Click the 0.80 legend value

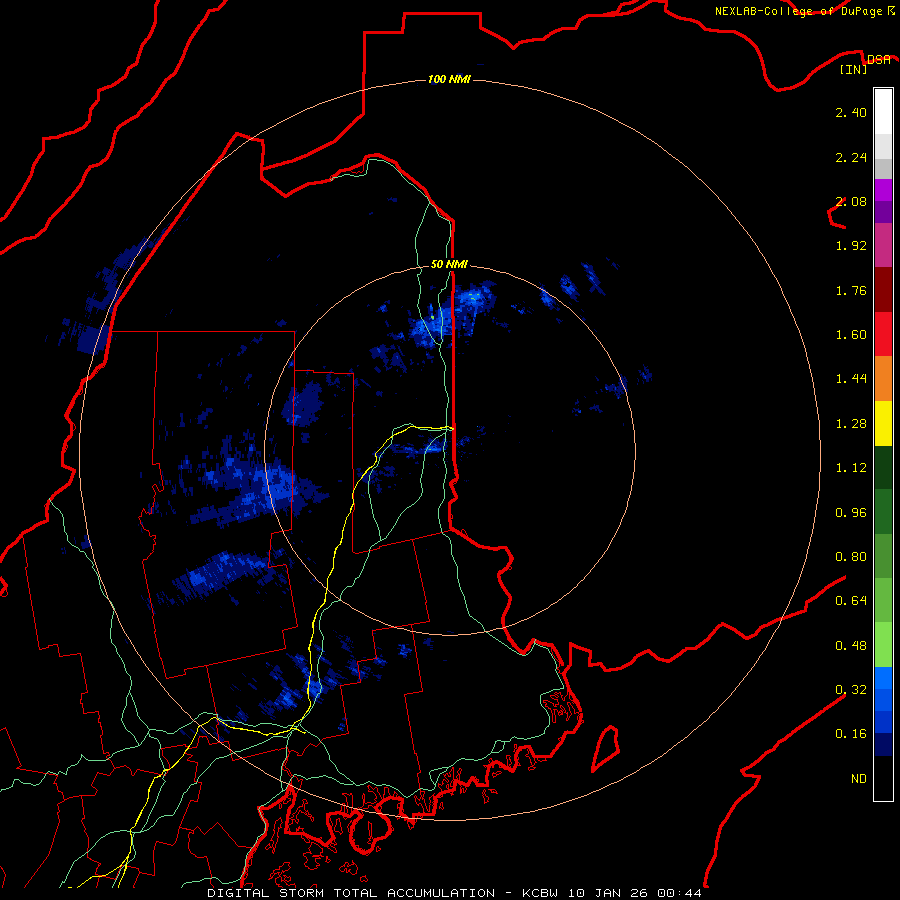(851, 557)
